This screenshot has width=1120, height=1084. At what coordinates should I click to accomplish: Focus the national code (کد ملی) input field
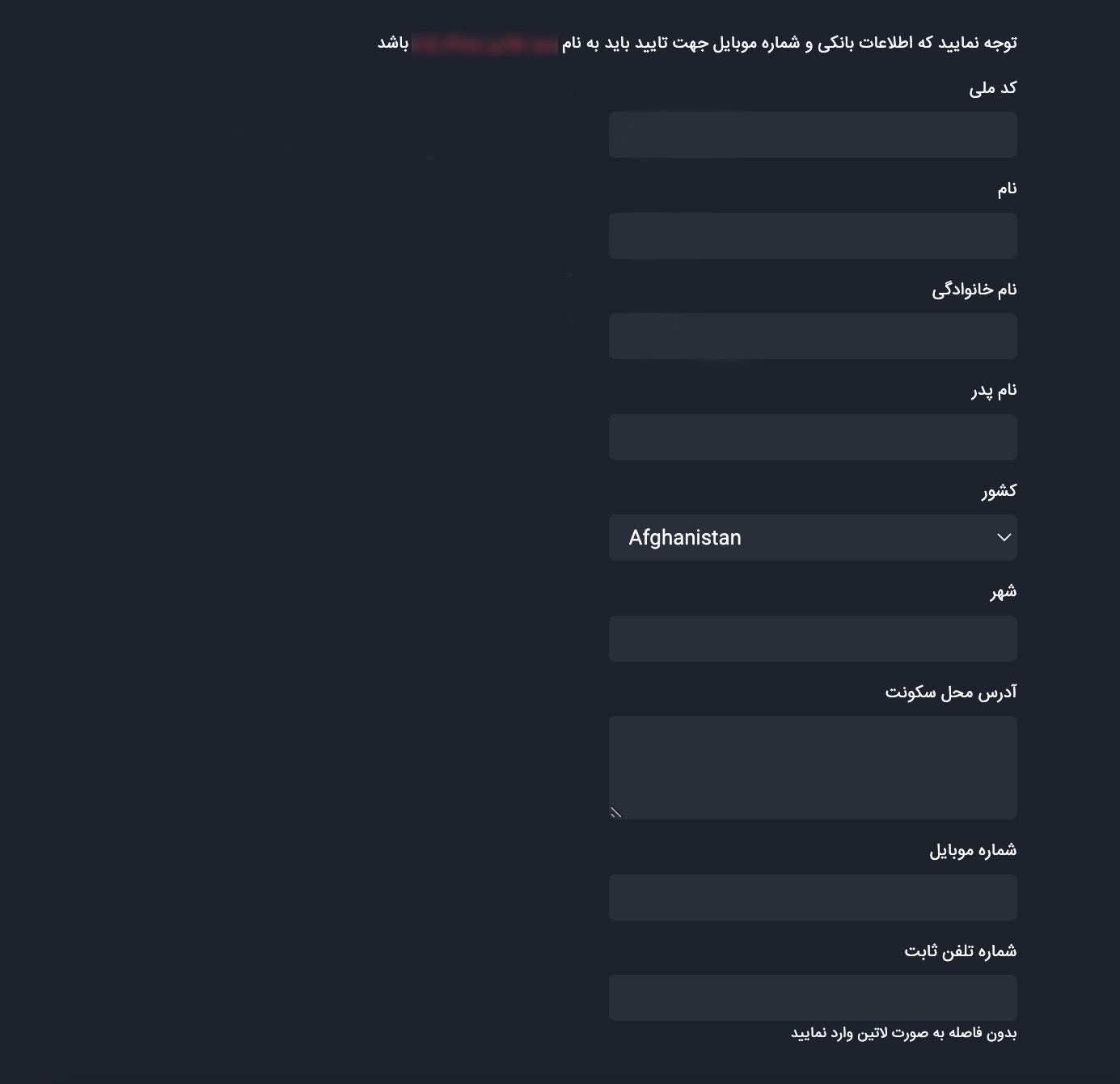812,135
